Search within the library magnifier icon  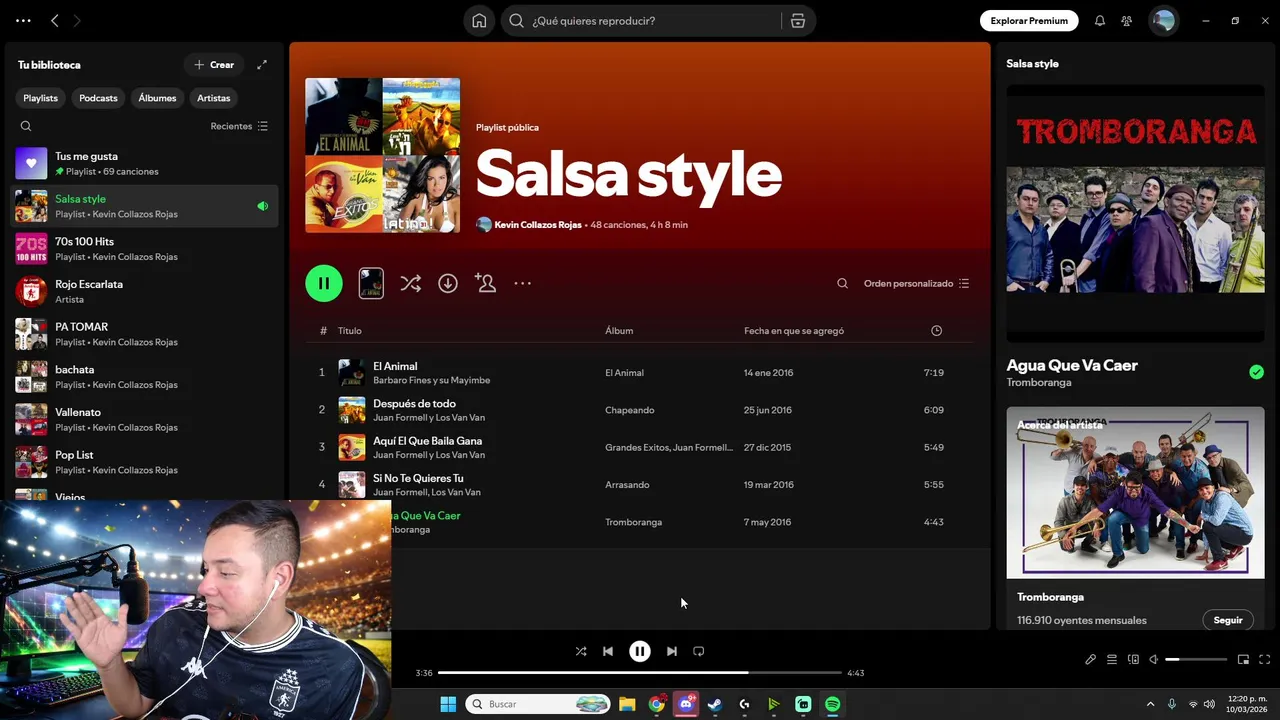(x=26, y=126)
